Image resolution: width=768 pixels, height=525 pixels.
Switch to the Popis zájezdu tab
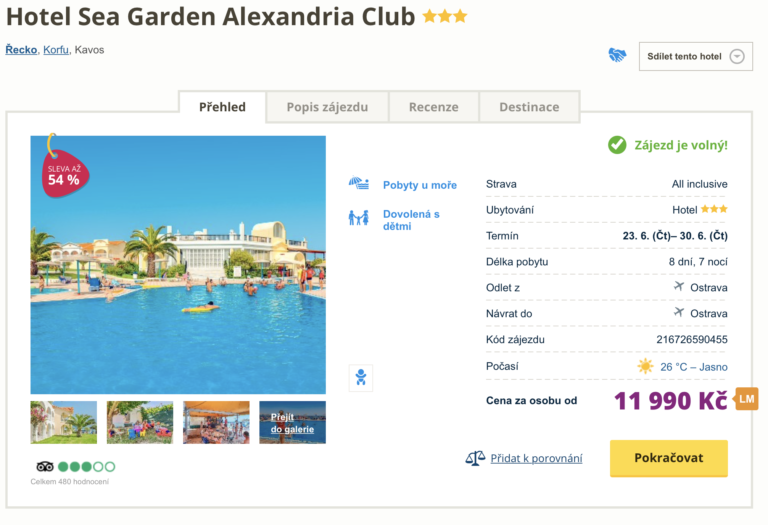pyautogui.click(x=327, y=107)
